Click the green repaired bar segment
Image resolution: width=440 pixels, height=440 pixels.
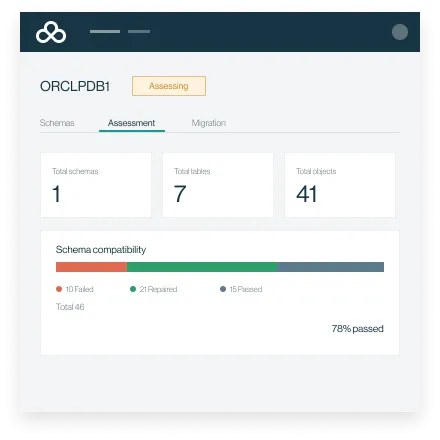202,267
